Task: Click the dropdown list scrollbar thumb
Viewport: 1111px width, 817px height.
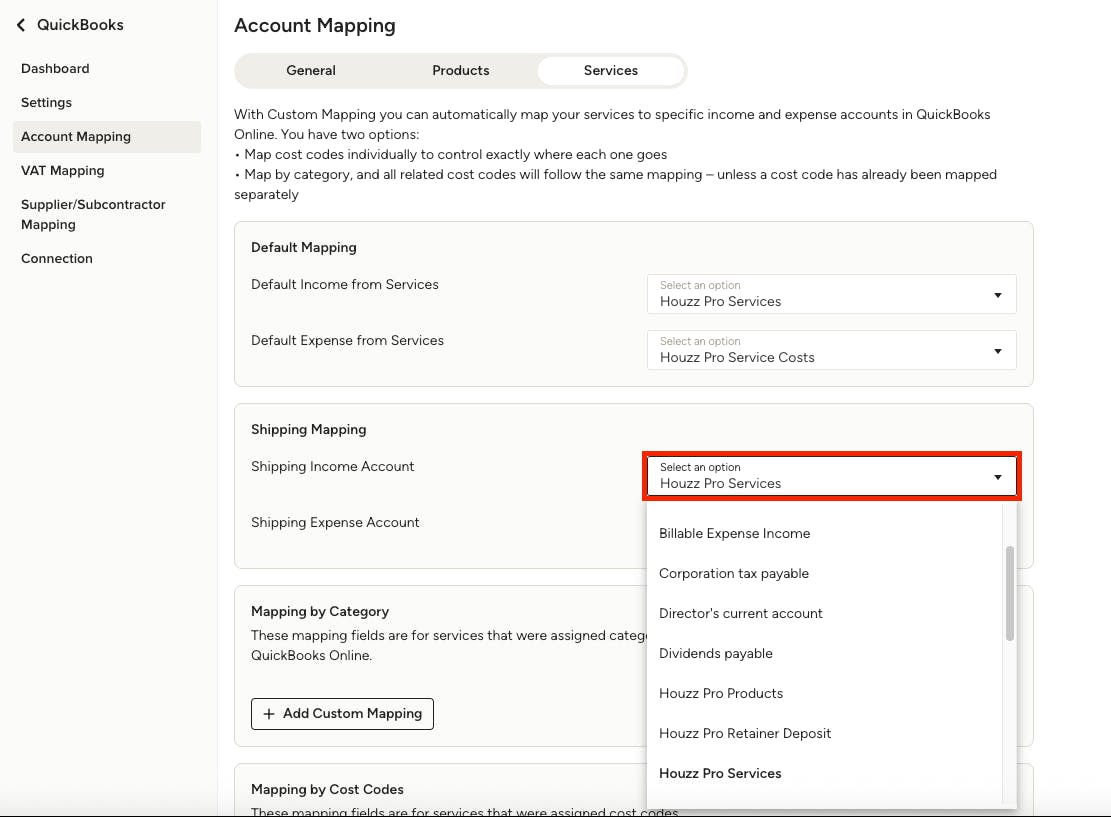Action: [1010, 594]
